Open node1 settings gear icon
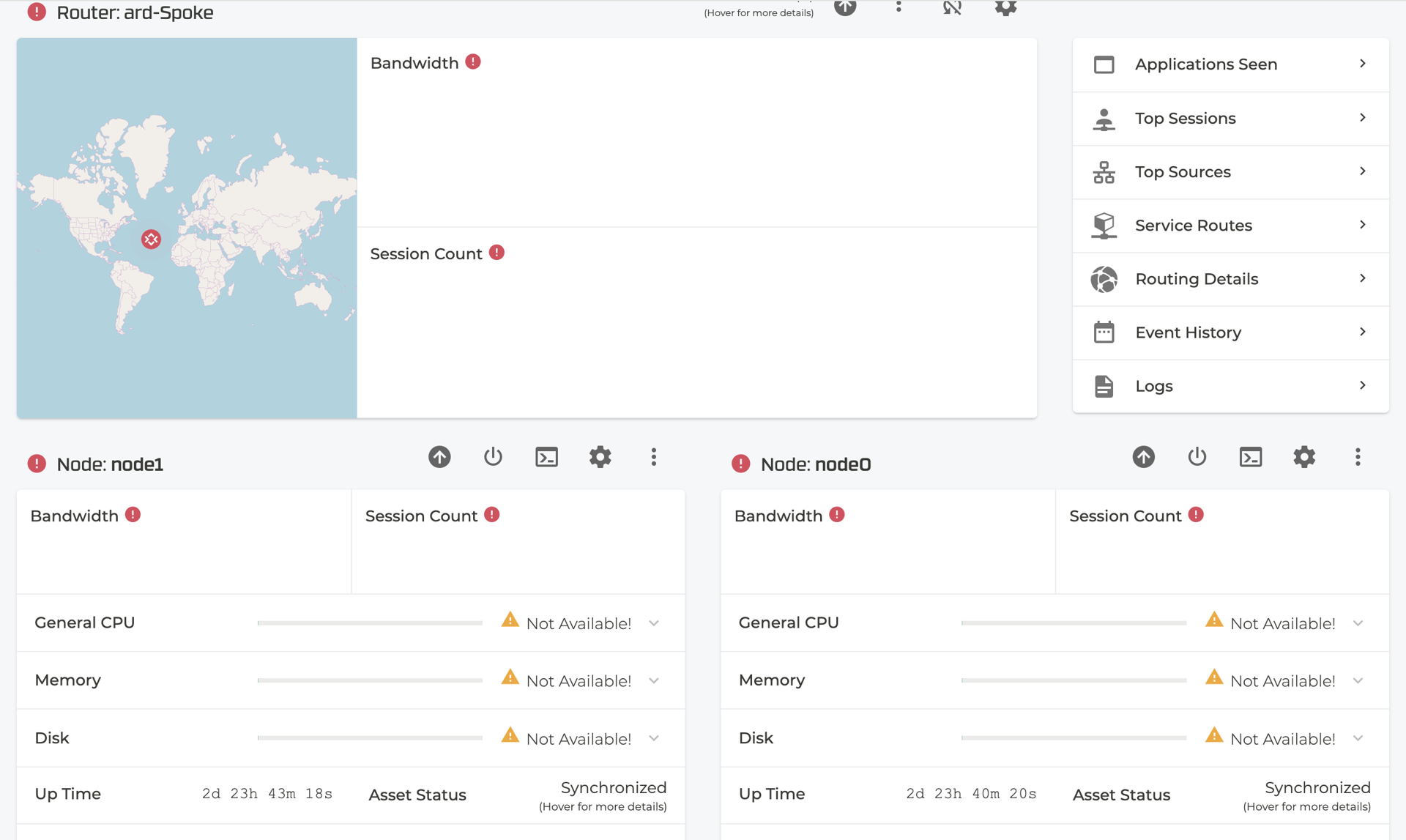 (x=600, y=457)
